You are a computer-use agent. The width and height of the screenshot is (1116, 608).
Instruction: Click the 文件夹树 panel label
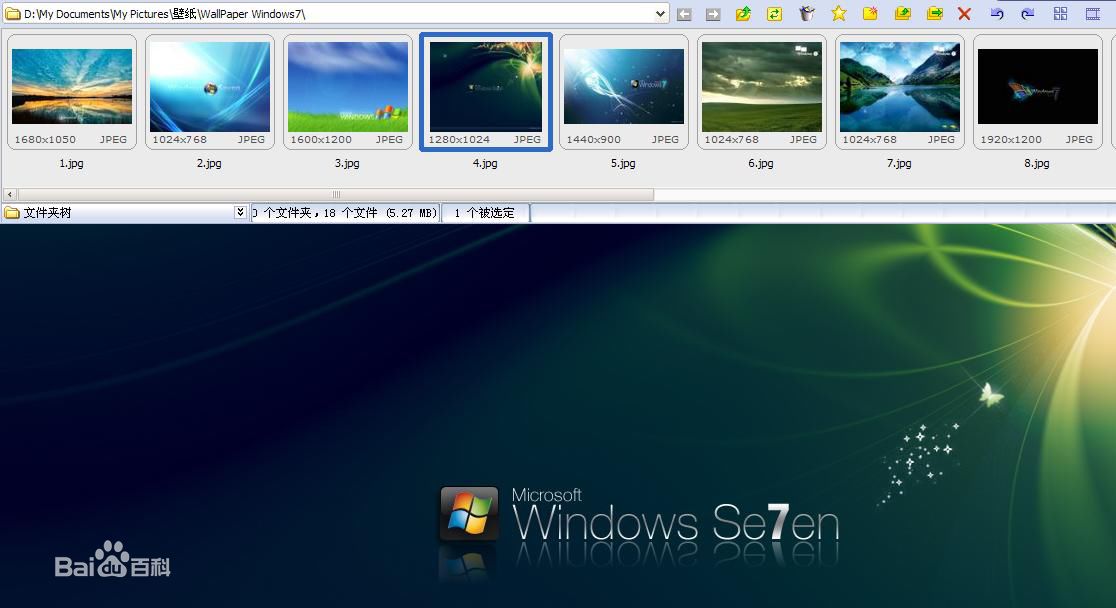click(48, 212)
